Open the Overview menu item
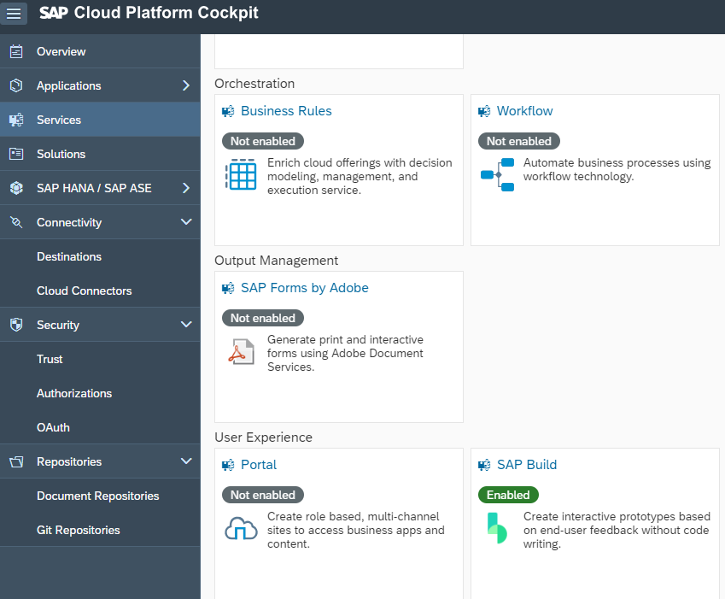This screenshot has width=725, height=599. coord(100,51)
